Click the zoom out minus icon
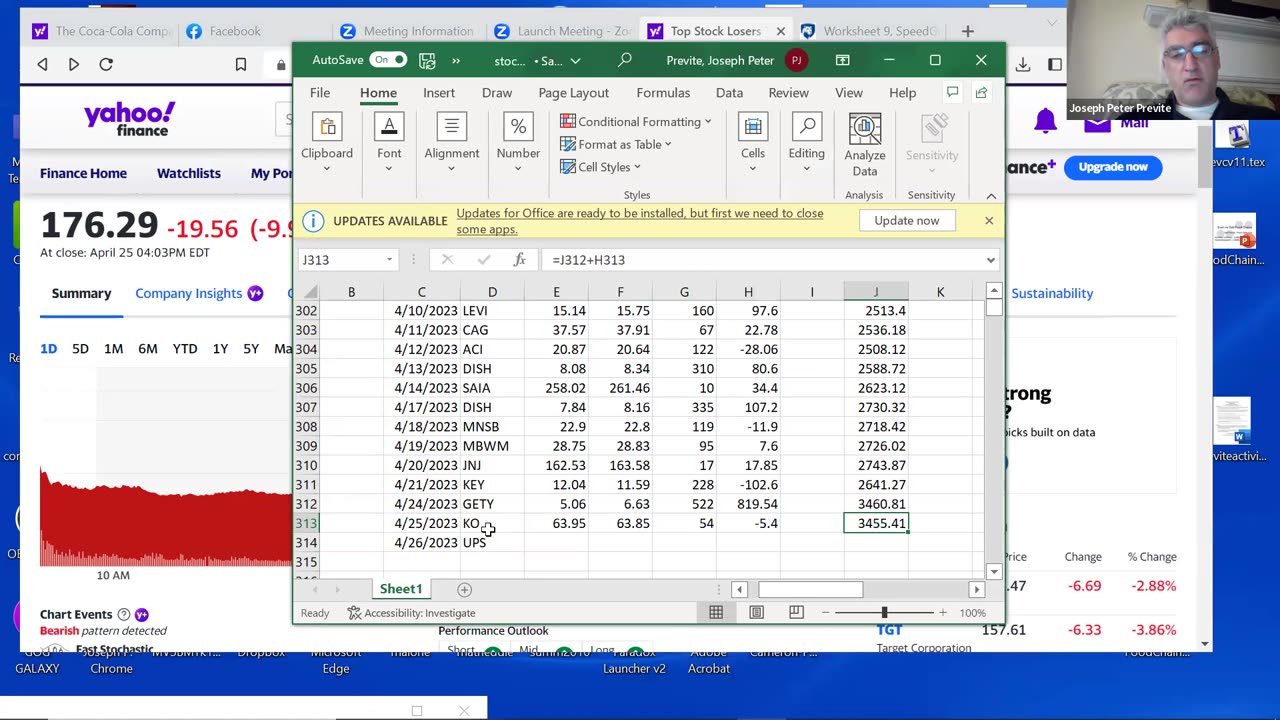 click(x=825, y=613)
